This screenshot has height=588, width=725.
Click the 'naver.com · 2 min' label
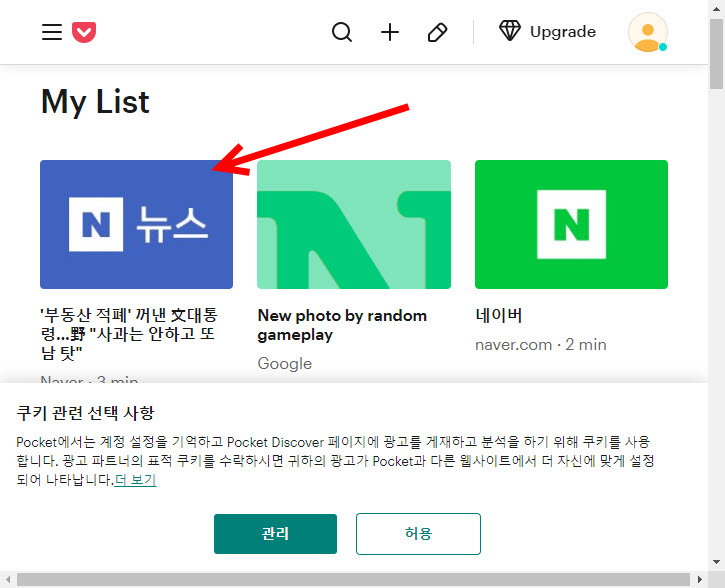(x=541, y=344)
